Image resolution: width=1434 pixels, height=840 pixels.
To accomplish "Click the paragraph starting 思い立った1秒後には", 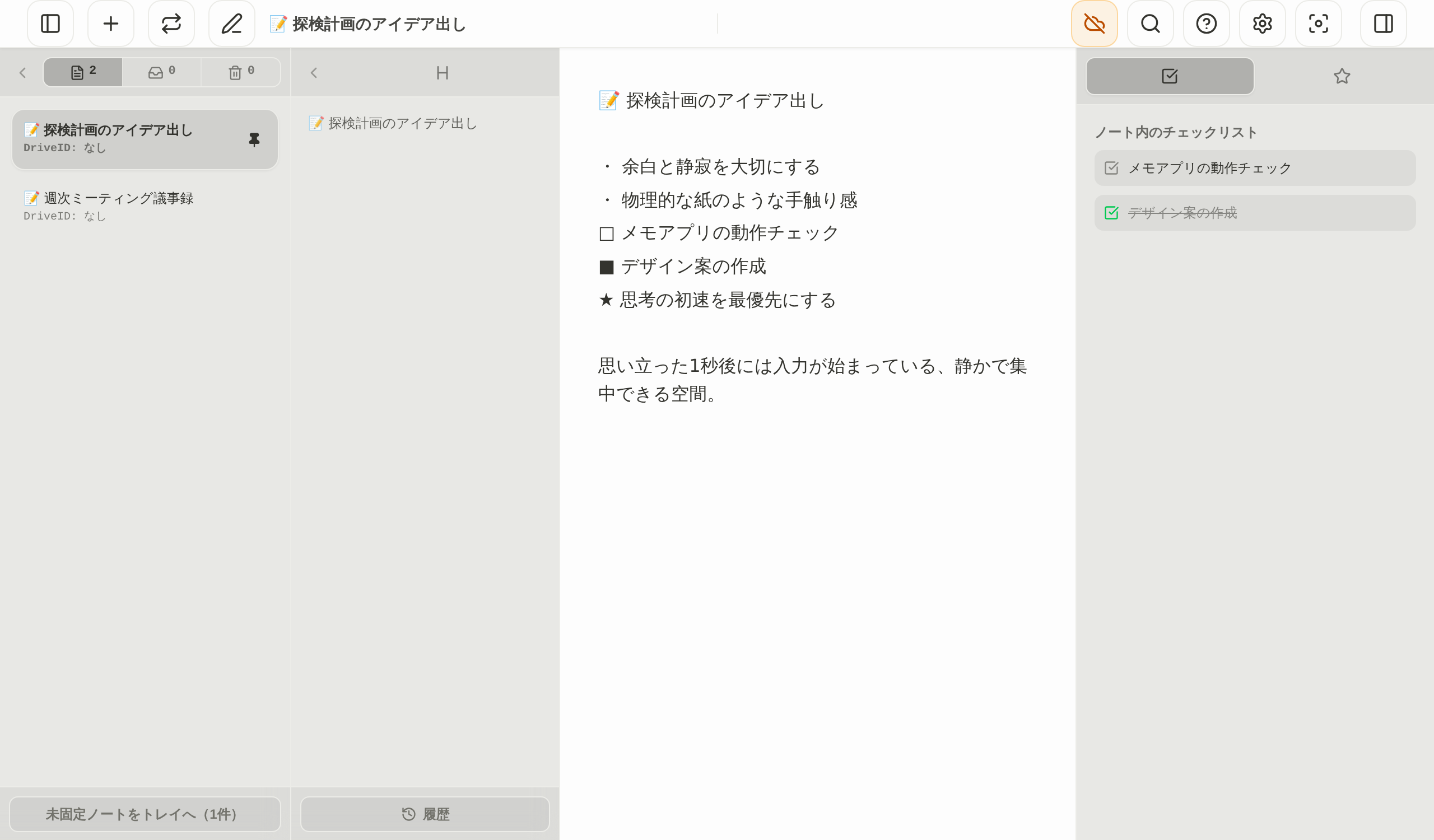I will [x=813, y=379].
